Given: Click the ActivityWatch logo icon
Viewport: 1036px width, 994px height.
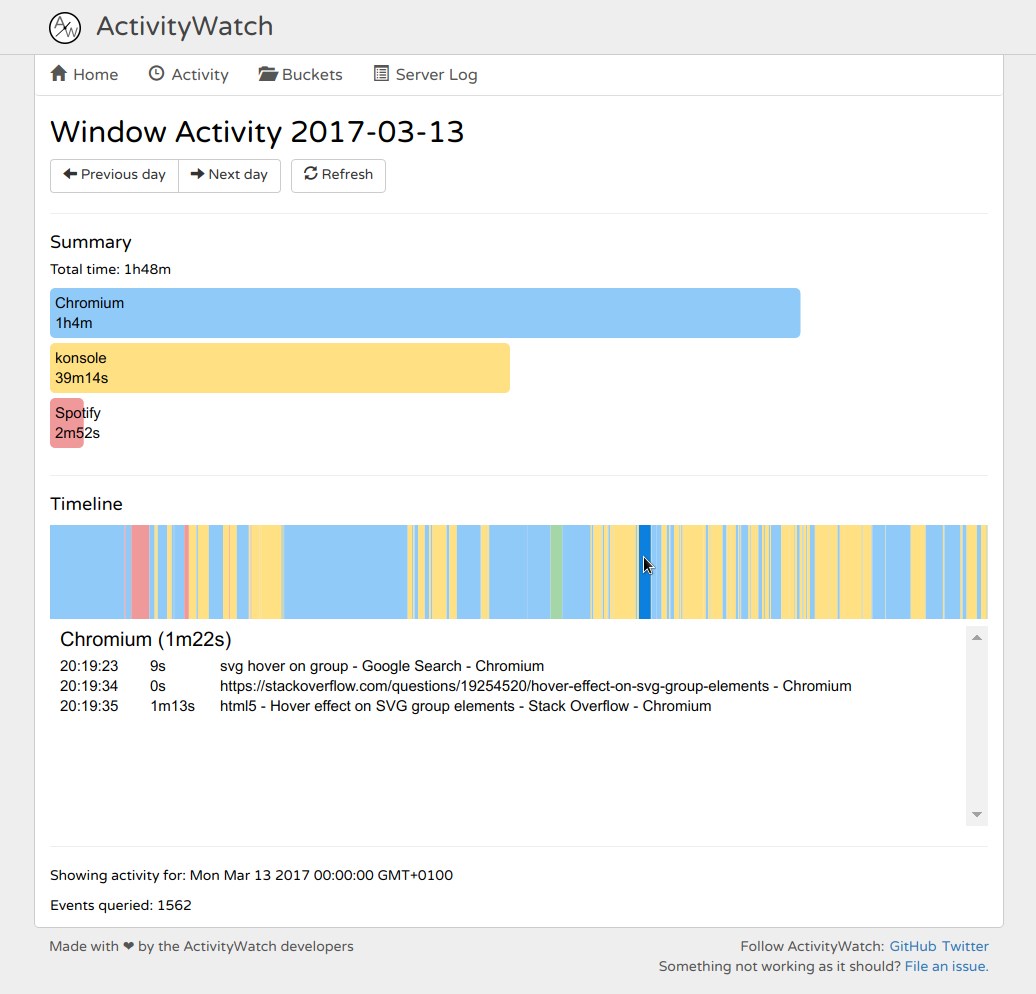Looking at the screenshot, I should point(65,27).
